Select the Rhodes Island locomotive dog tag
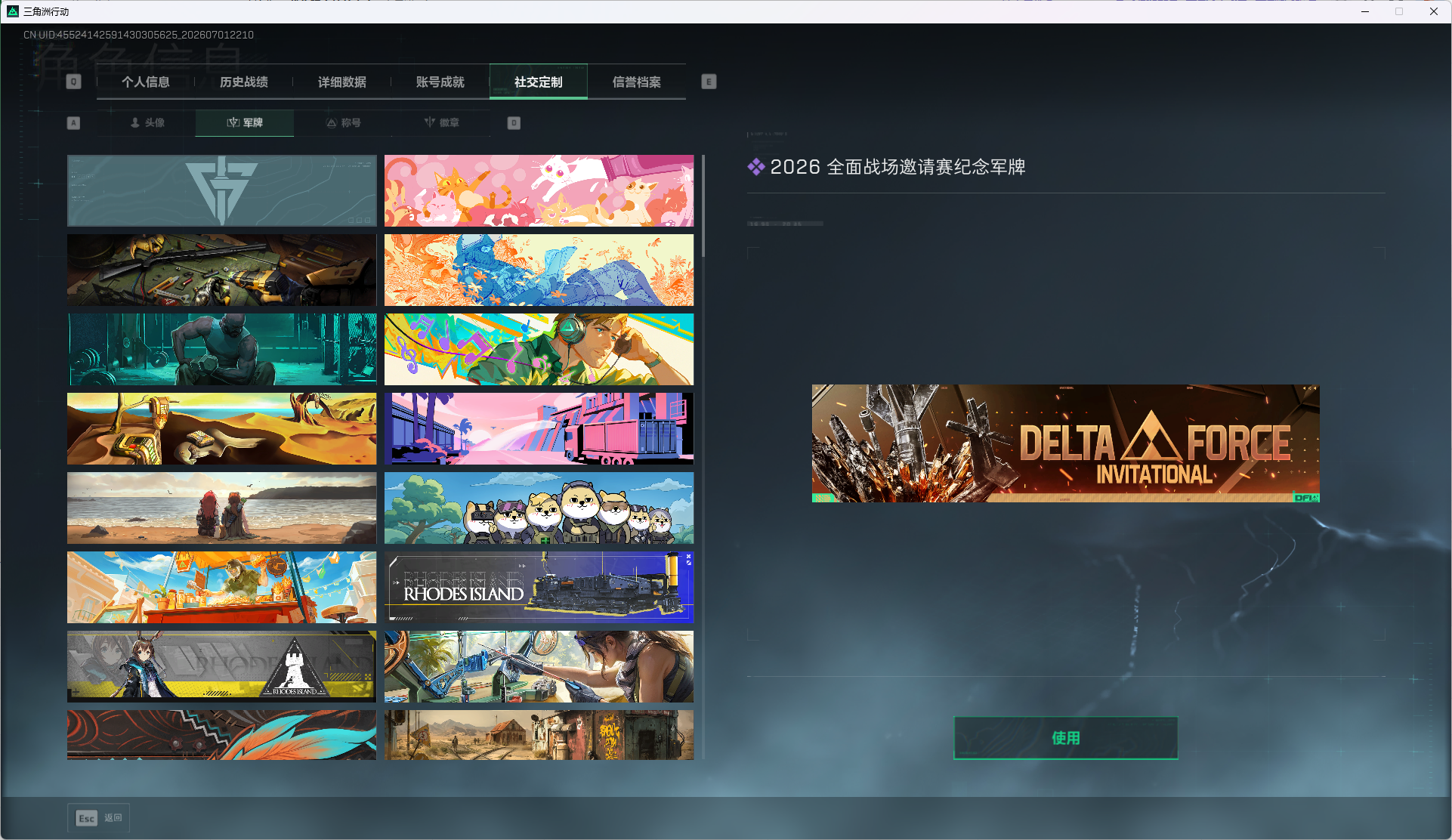The width and height of the screenshot is (1452, 840). [539, 587]
